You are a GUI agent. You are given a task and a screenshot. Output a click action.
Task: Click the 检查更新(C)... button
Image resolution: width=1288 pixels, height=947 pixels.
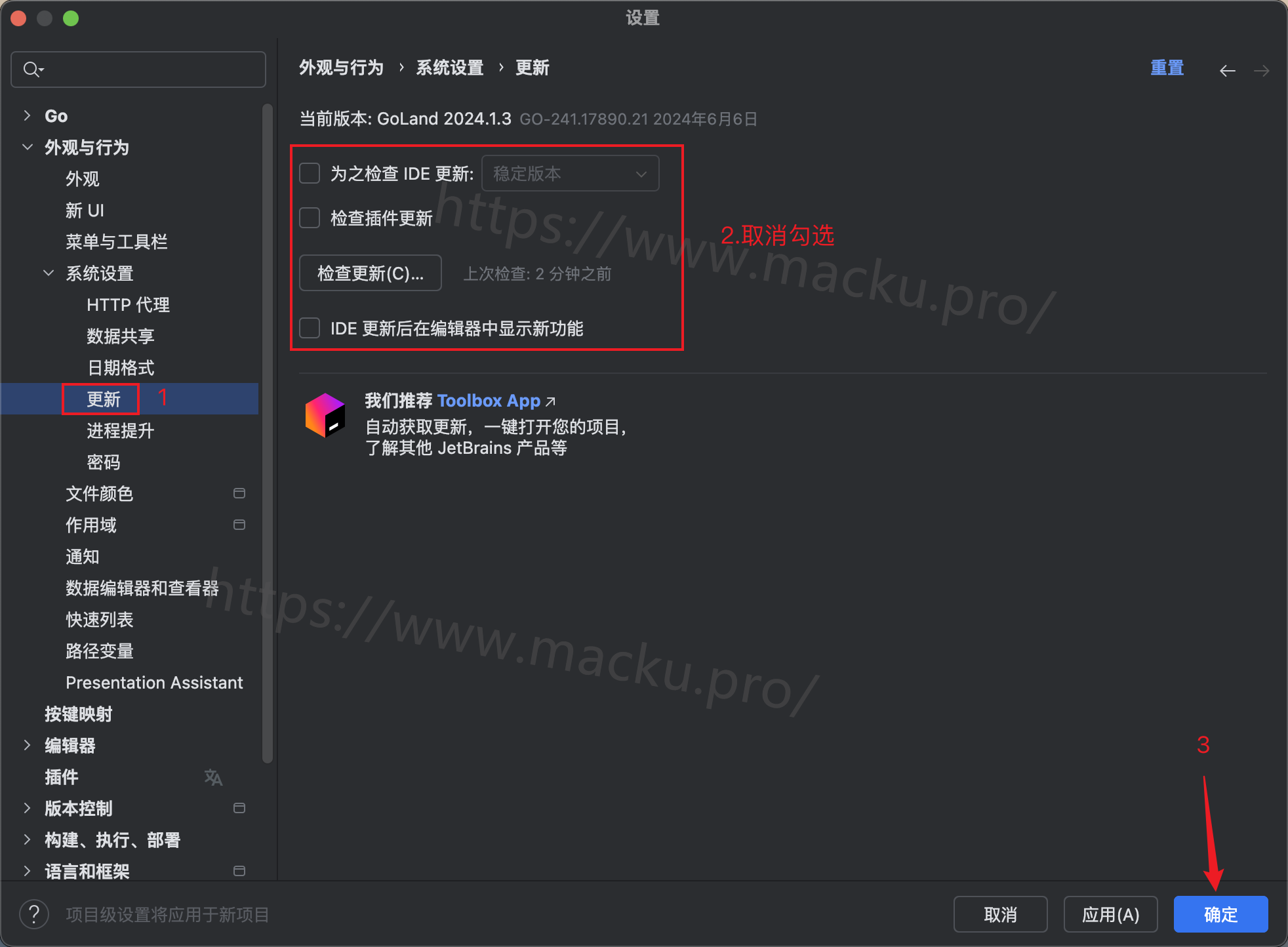371,273
